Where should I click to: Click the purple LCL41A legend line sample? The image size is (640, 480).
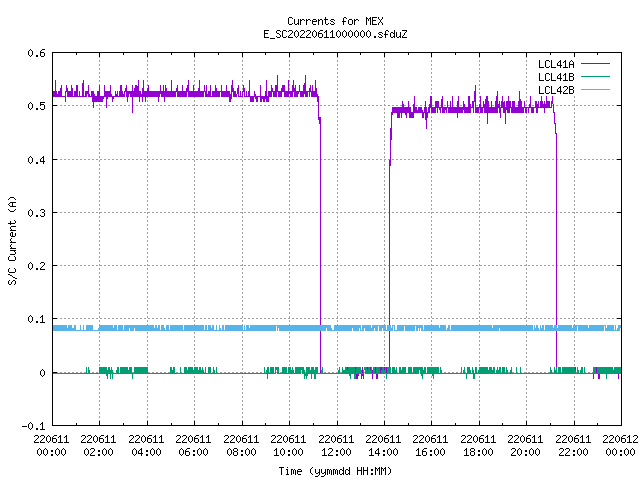click(x=595, y=64)
